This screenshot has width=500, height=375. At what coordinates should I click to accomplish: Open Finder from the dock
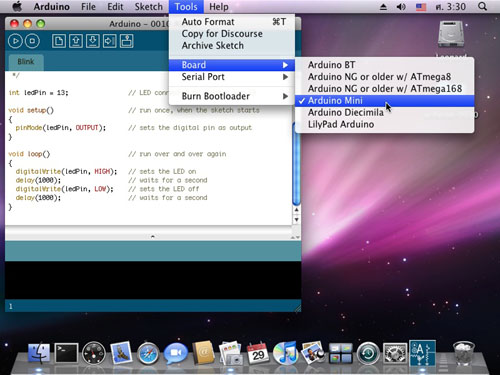click(x=39, y=353)
